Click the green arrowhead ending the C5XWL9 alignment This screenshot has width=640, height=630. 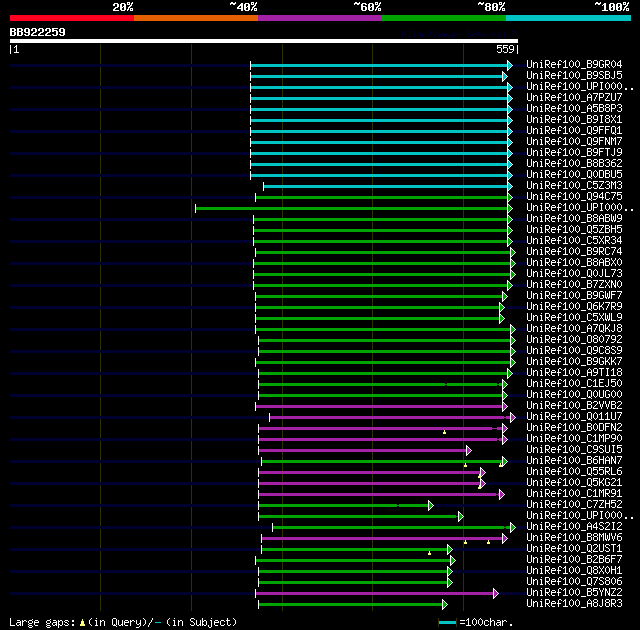[x=502, y=319]
